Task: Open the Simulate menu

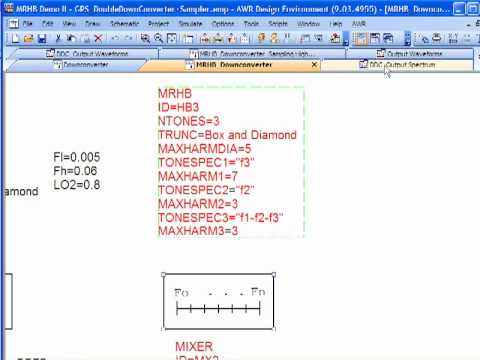Action: coord(190,24)
